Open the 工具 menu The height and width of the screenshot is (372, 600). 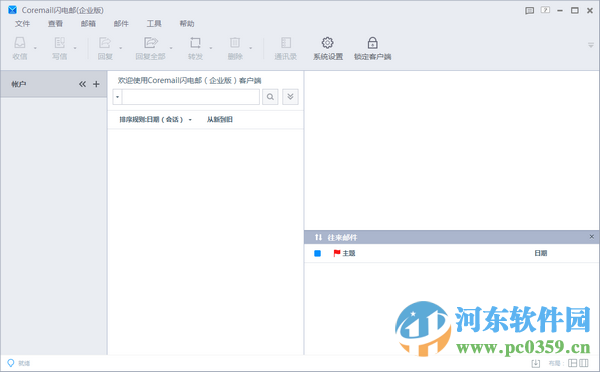point(154,24)
